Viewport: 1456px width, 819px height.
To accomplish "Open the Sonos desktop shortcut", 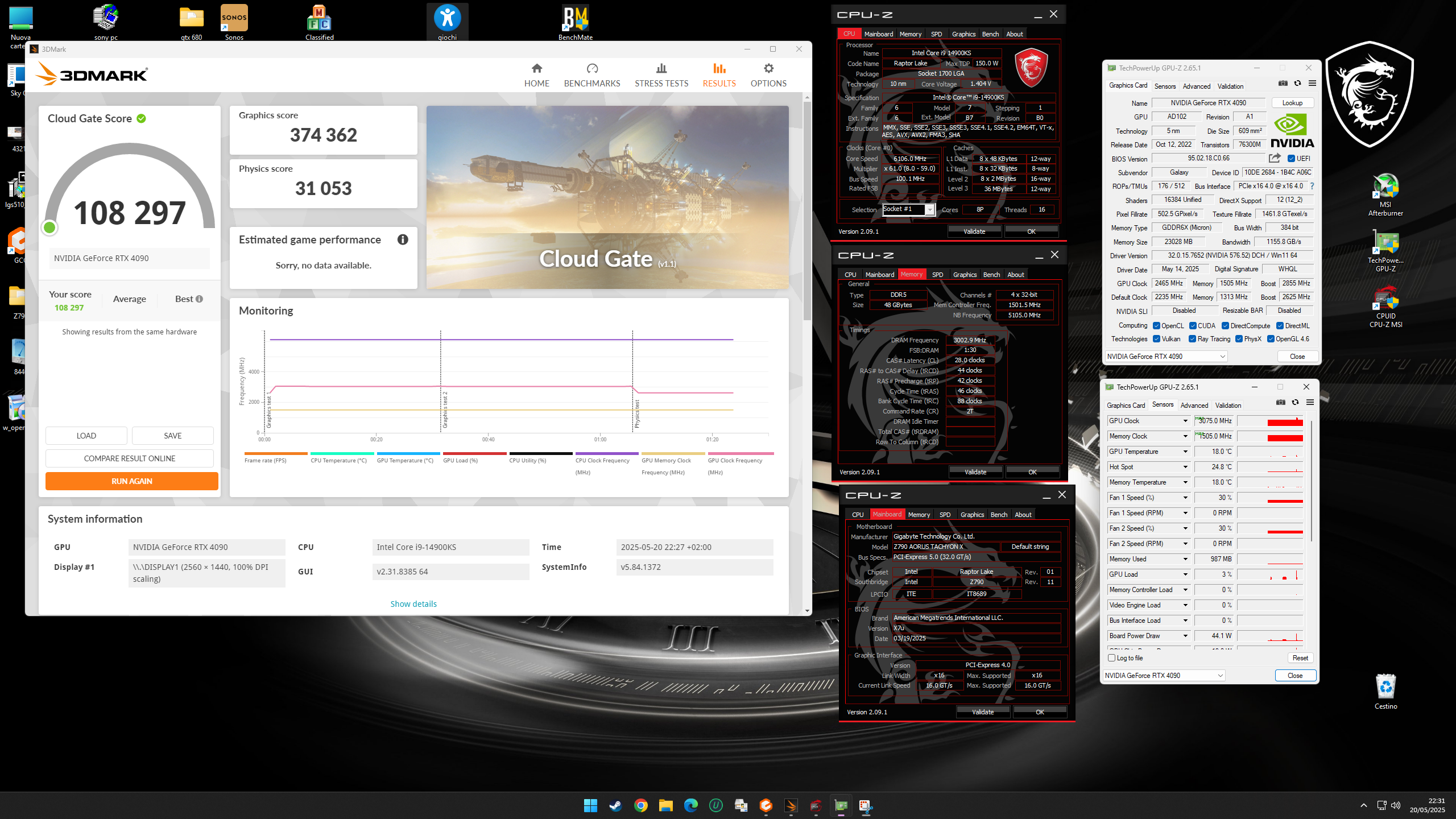I will click(234, 23).
